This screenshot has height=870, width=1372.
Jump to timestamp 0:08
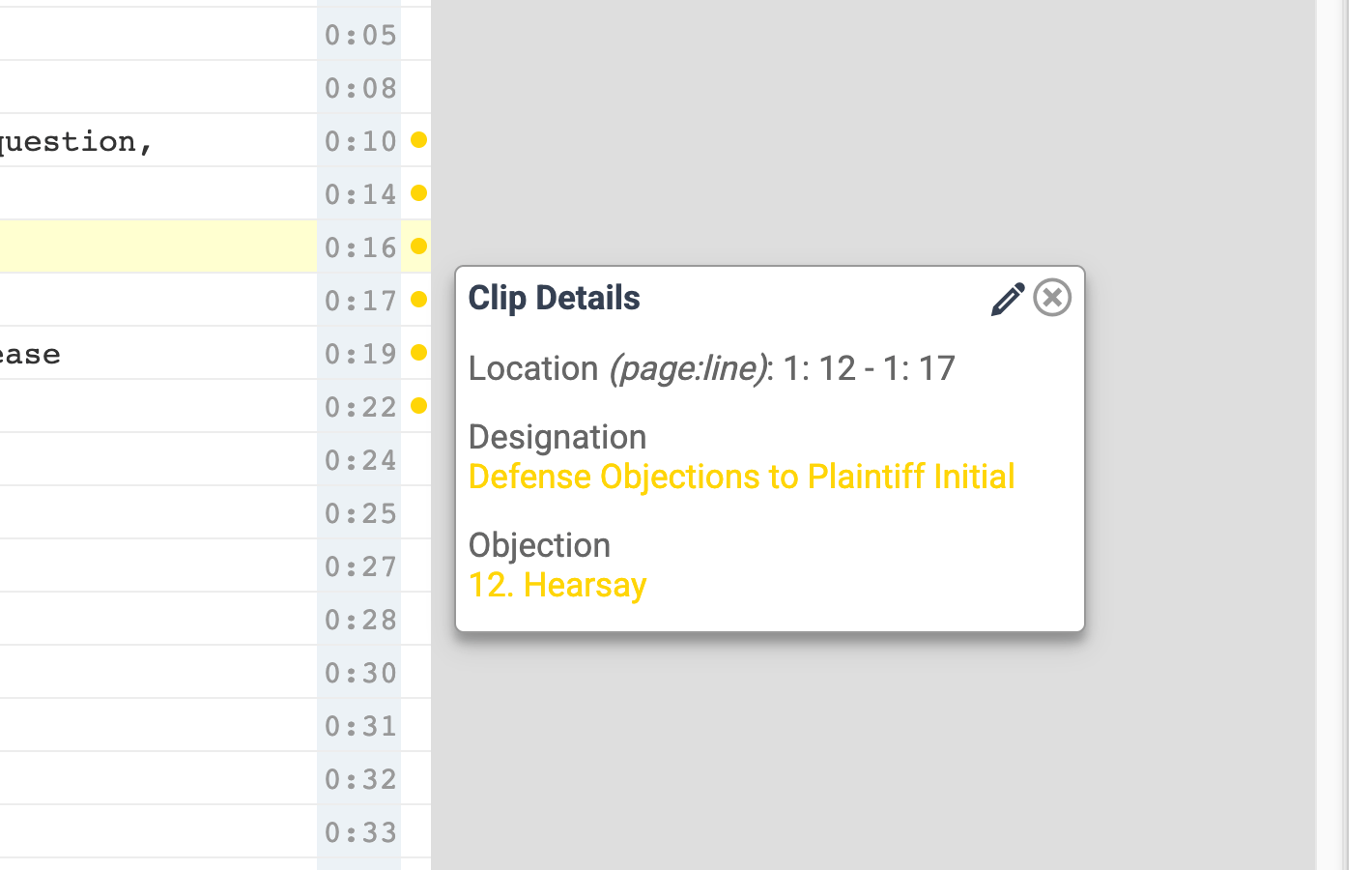tap(360, 88)
